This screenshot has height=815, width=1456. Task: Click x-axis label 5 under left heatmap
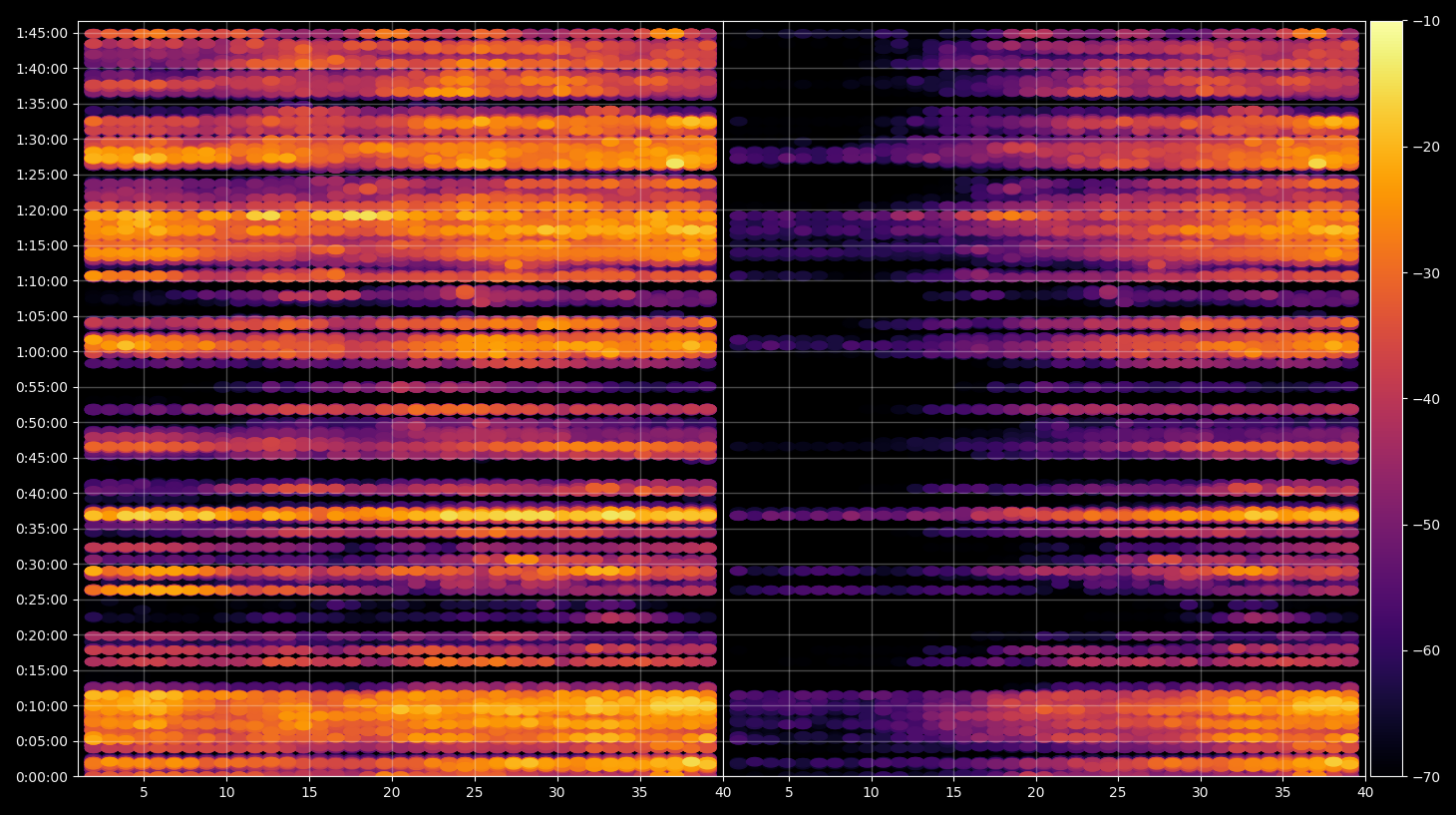[x=144, y=793]
